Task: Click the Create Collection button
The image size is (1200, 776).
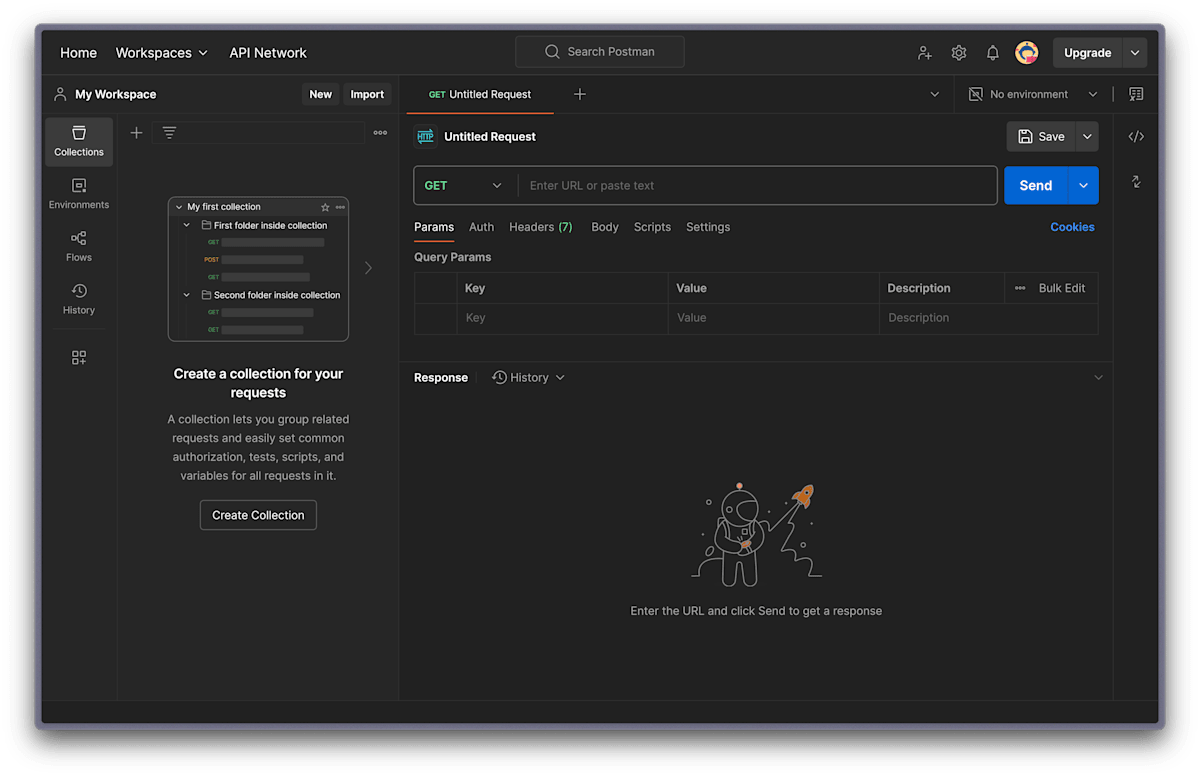Action: point(258,515)
